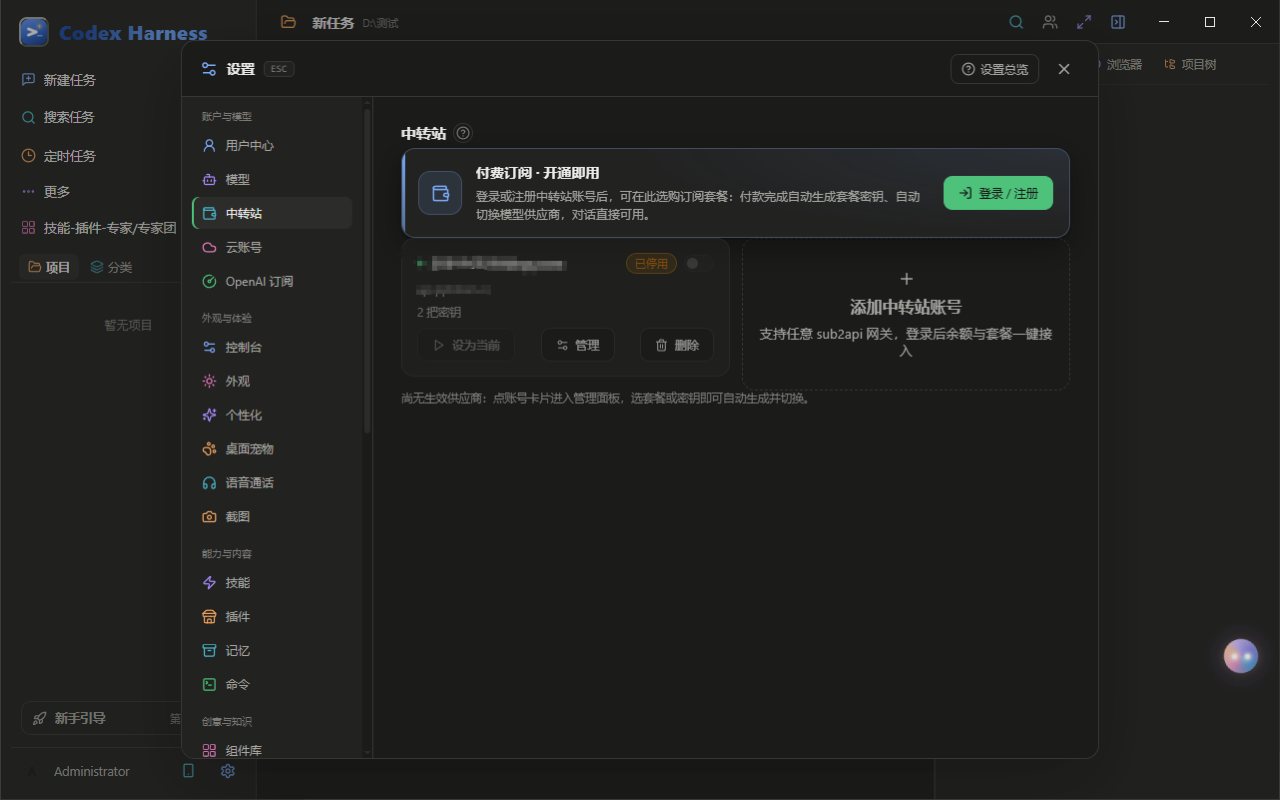
Task: Click 管理 button on account card
Action: tap(578, 345)
